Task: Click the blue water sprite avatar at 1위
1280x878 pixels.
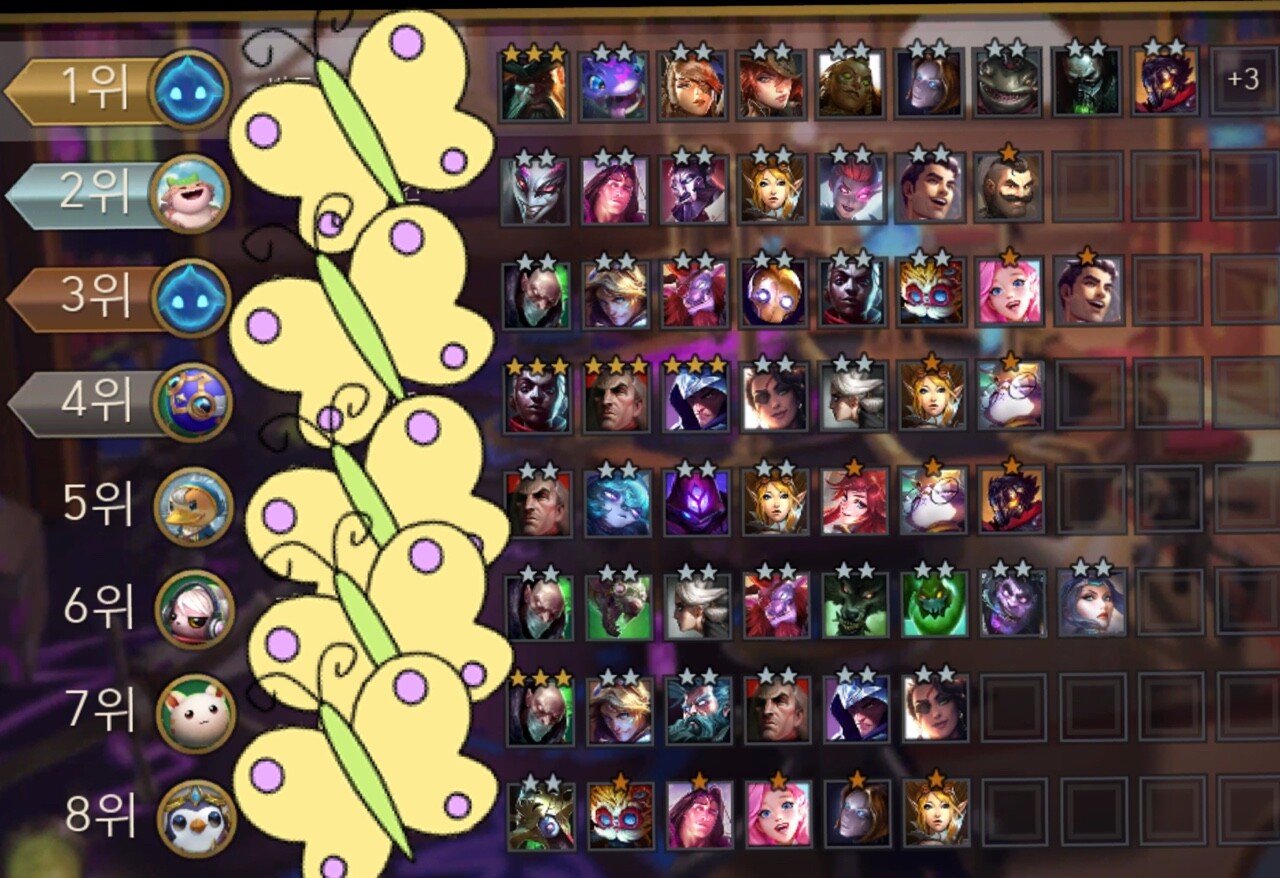Action: 190,90
